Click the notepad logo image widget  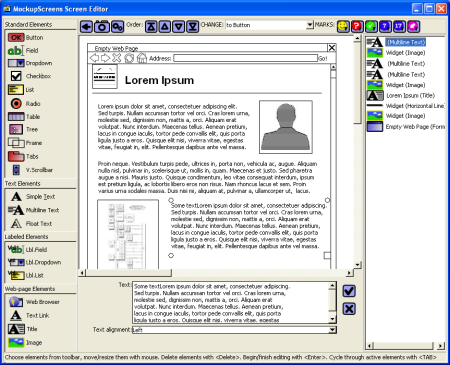tap(105, 77)
